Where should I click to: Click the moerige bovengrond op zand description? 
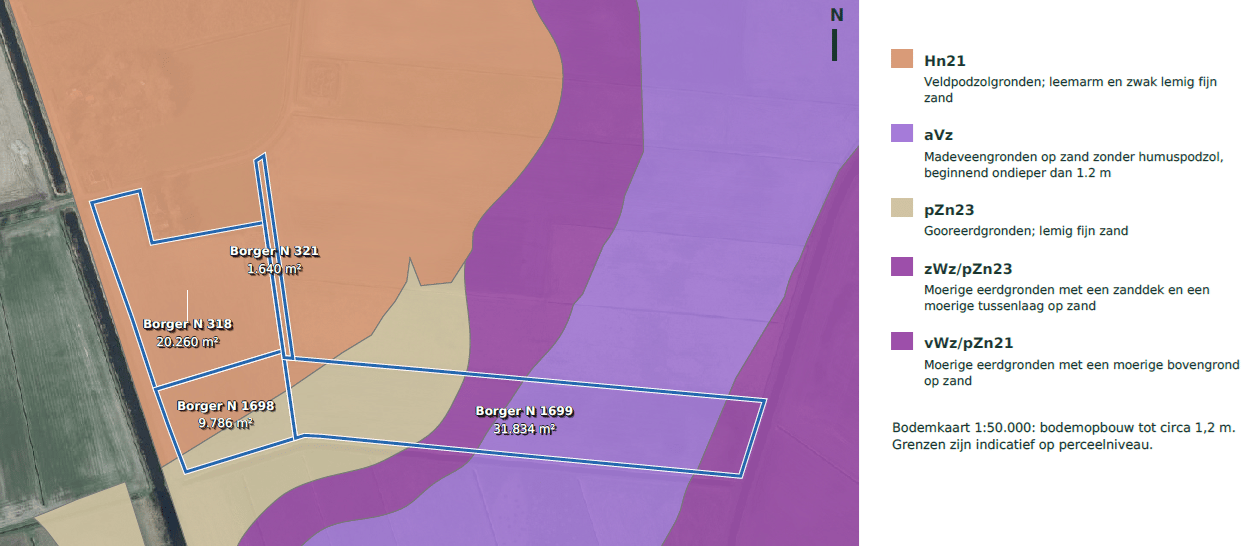[x=1082, y=373]
